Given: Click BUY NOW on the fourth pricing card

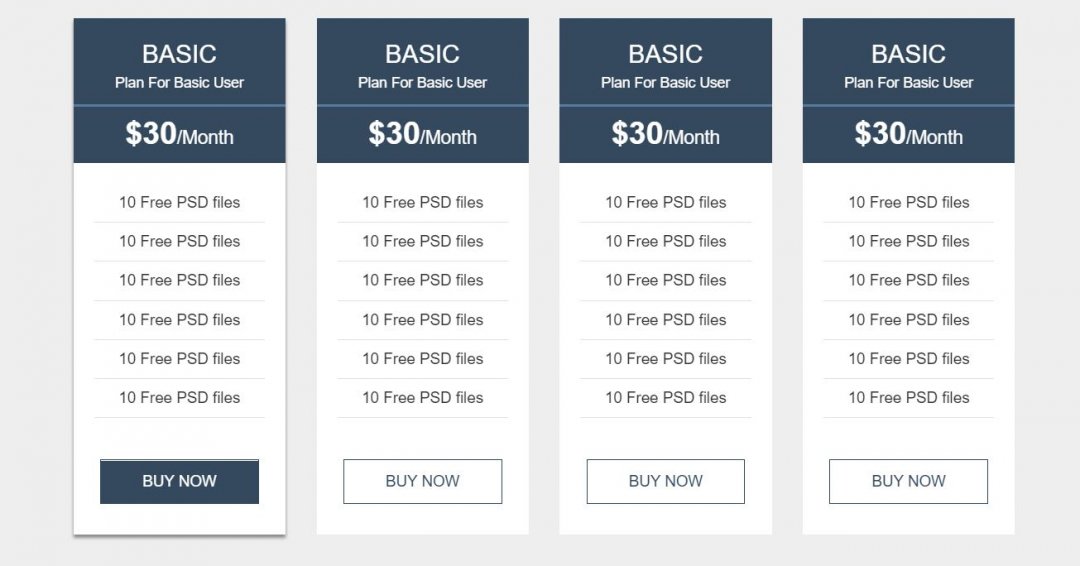Looking at the screenshot, I should click(x=908, y=481).
